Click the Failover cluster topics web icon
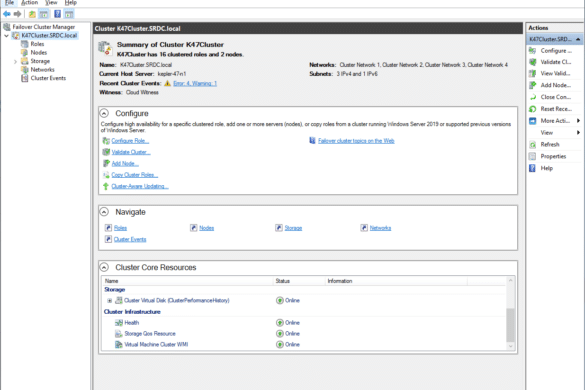585x390 pixels. (312, 141)
